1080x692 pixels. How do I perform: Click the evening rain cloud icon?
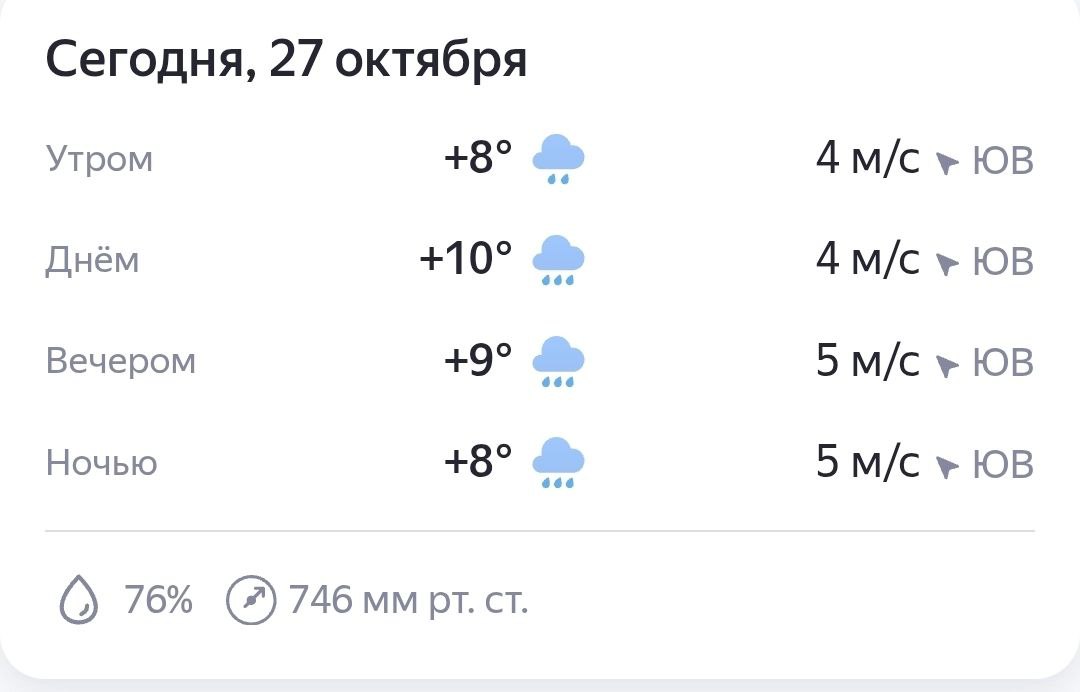tap(558, 362)
